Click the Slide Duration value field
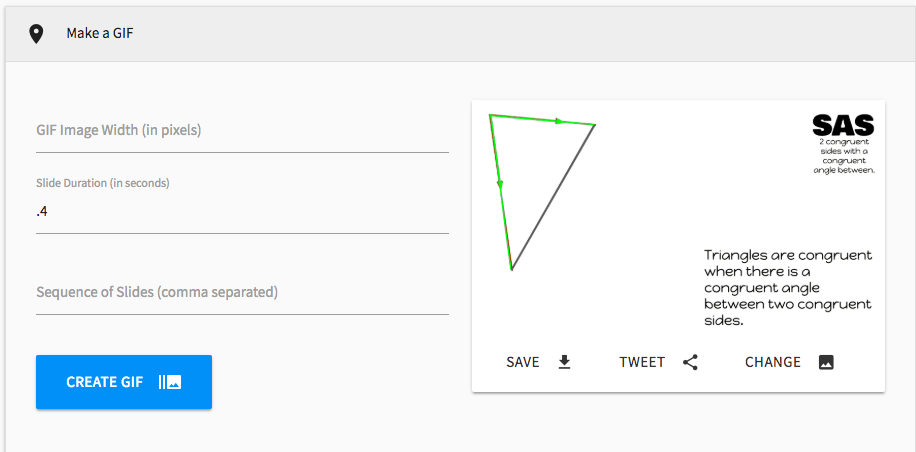This screenshot has height=452, width=916. pyautogui.click(x=242, y=212)
